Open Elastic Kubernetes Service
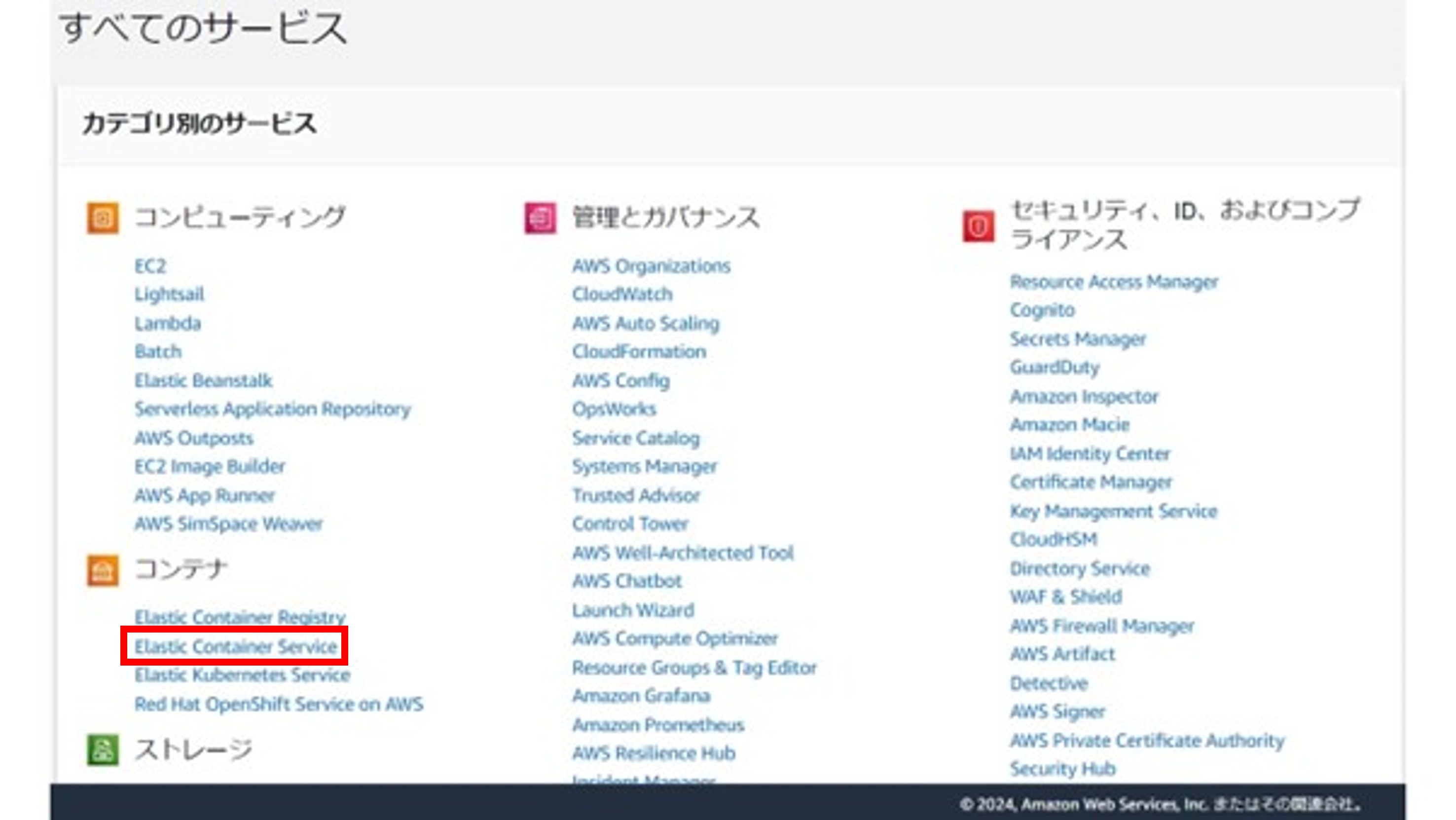The image size is (1456, 820). (x=243, y=675)
